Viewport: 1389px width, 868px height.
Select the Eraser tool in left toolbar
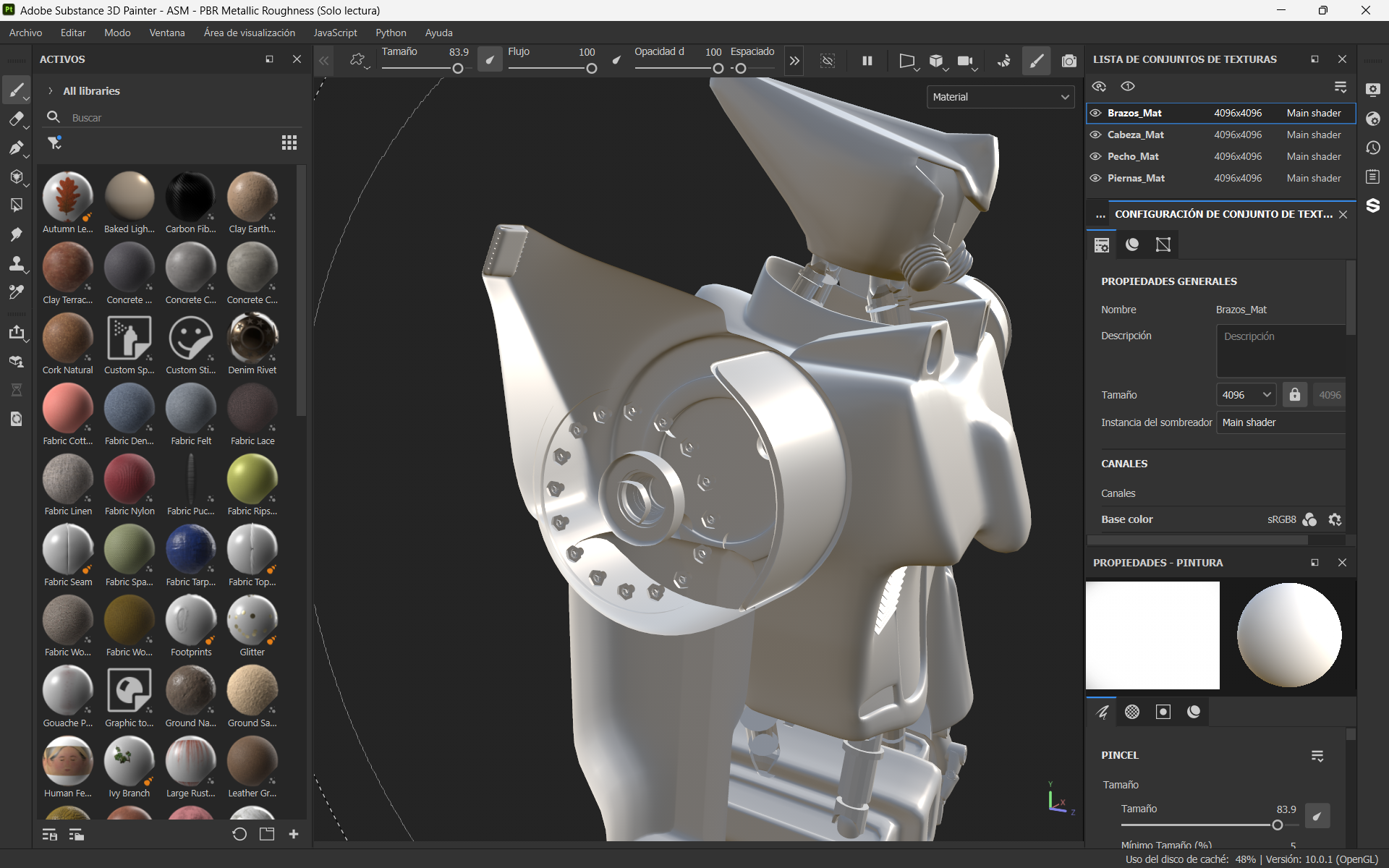click(x=16, y=119)
